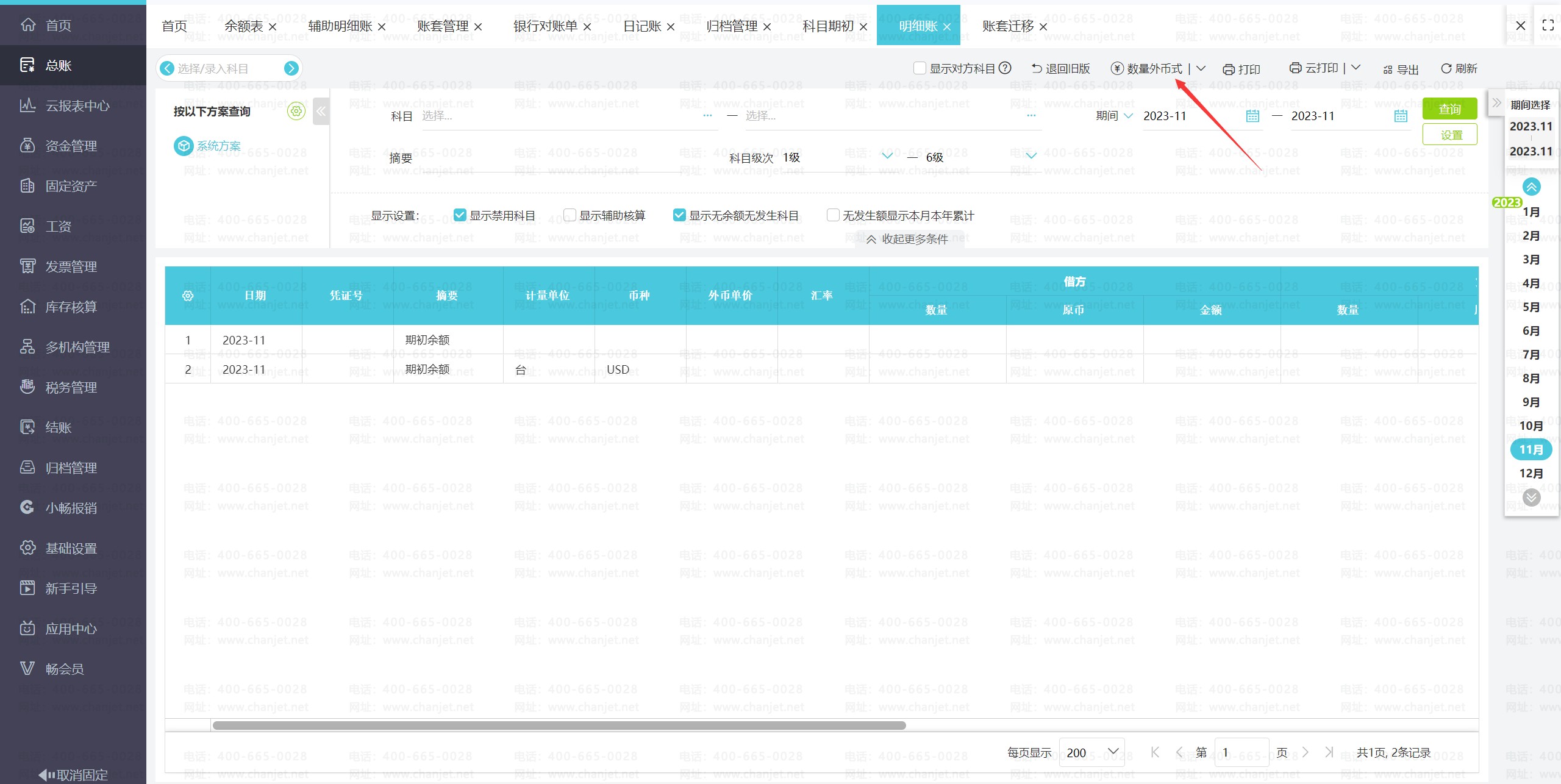Select the 库存核算 sidebar icon
This screenshot has width=1561, height=784.
(x=27, y=307)
